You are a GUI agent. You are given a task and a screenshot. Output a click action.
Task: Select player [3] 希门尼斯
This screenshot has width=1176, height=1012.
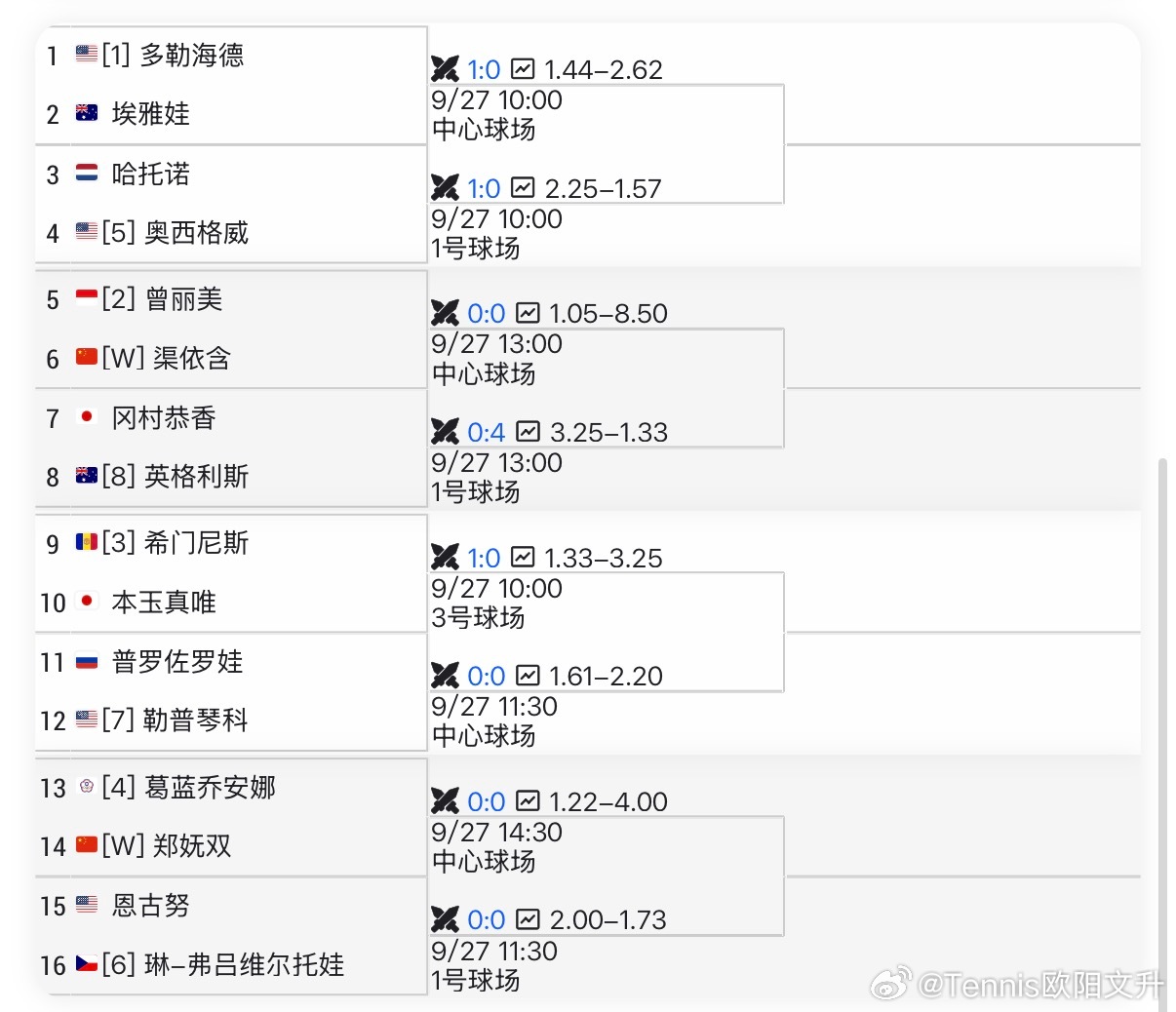176,542
